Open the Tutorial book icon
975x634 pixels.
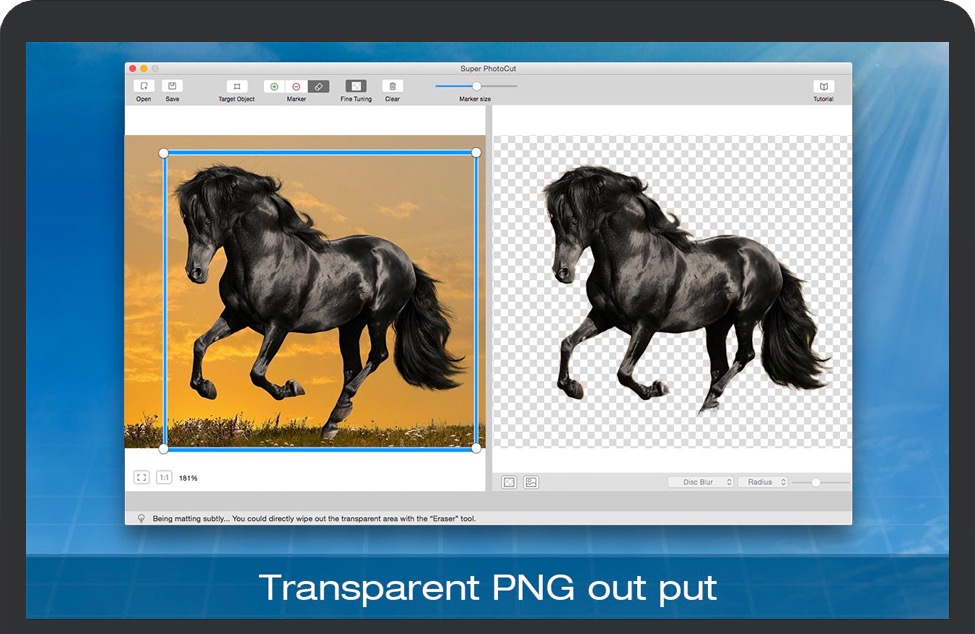click(823, 86)
